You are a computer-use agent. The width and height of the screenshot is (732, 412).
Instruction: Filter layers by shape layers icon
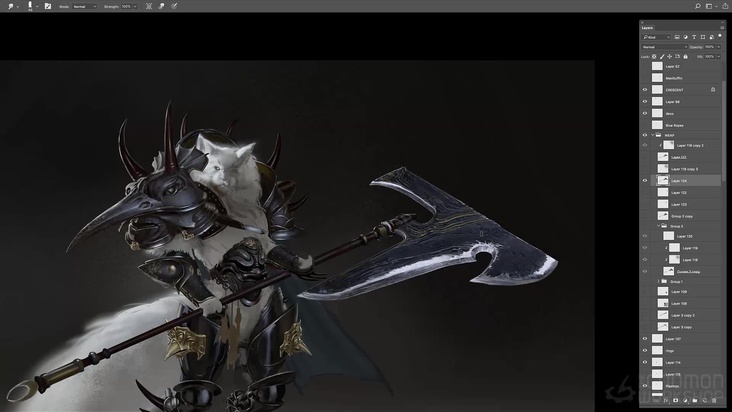[703, 37]
